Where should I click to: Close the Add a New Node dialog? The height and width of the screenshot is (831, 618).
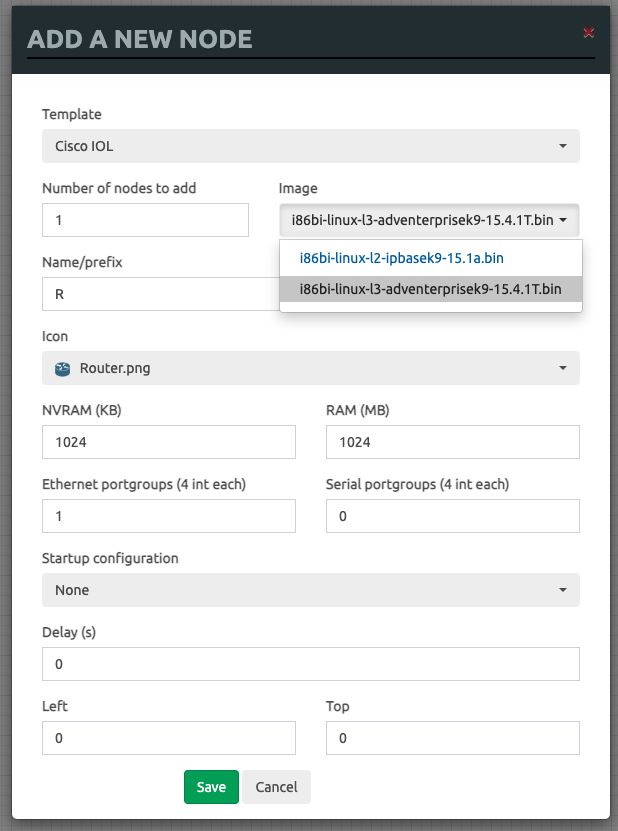point(588,33)
